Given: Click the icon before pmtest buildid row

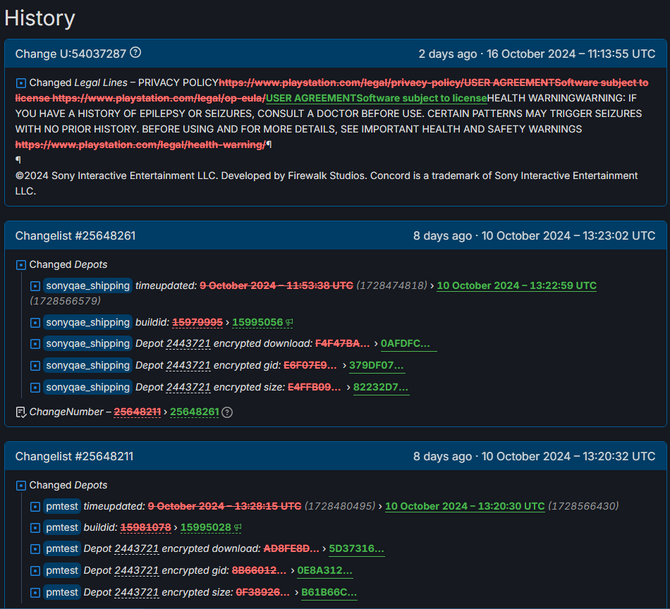Looking at the screenshot, I should tap(35, 527).
